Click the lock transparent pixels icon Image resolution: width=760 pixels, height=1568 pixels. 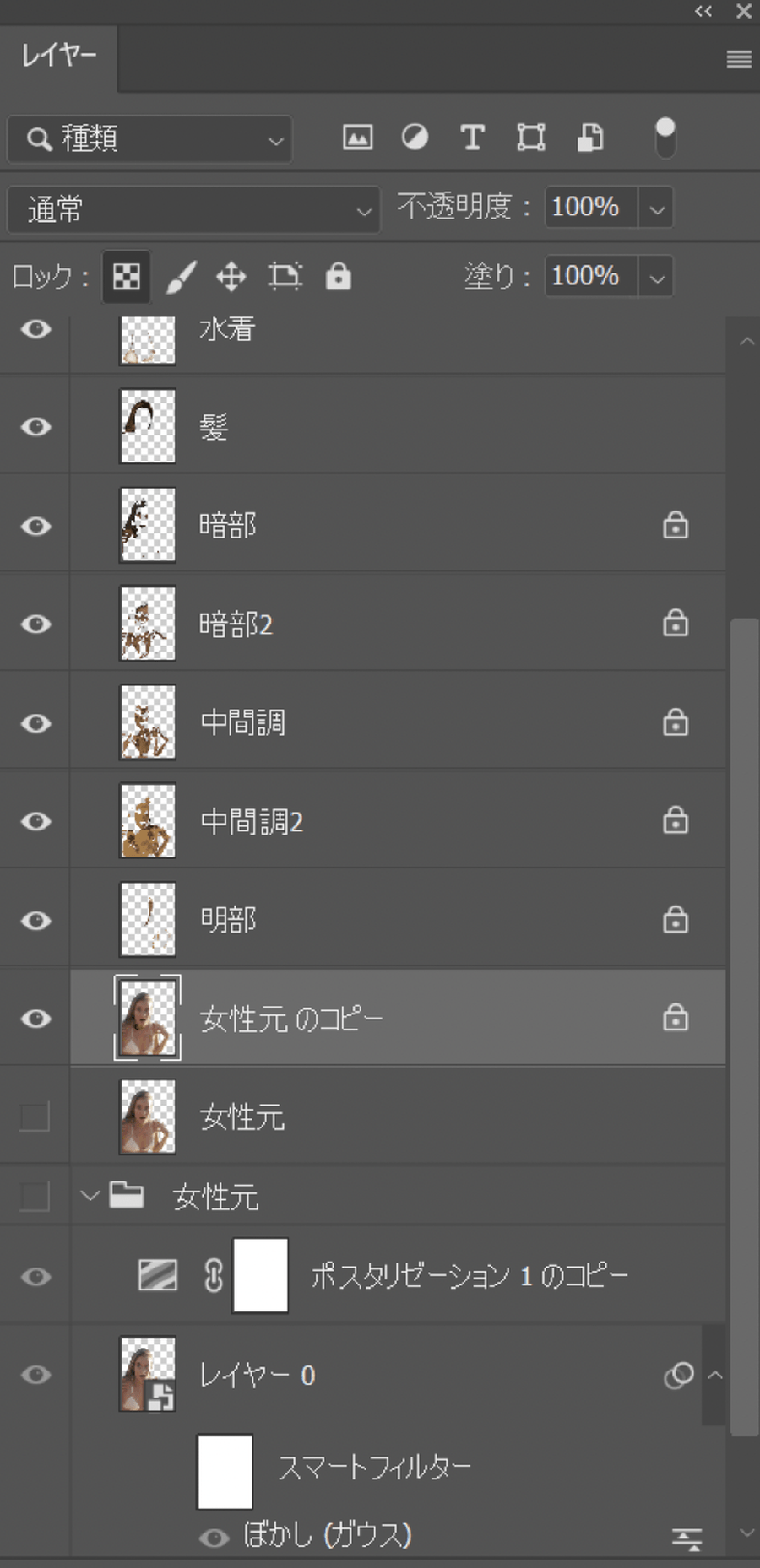click(126, 276)
